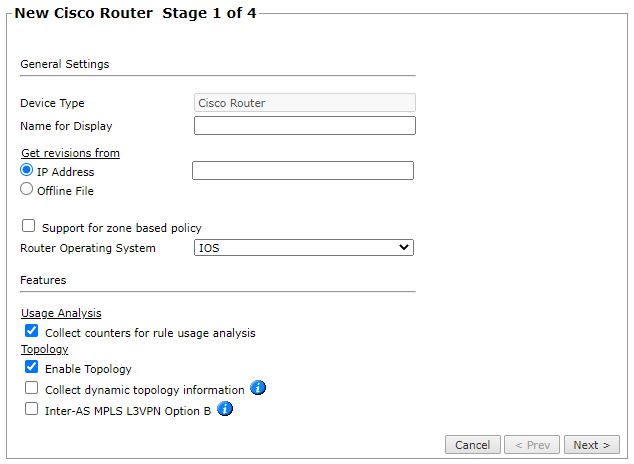Click the < Prev button
The width and height of the screenshot is (634, 464).
(x=531, y=445)
